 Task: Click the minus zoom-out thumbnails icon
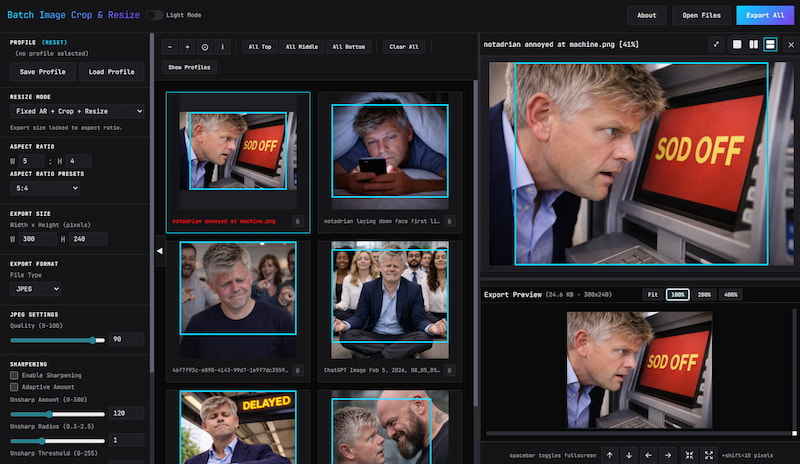pyautogui.click(x=170, y=47)
